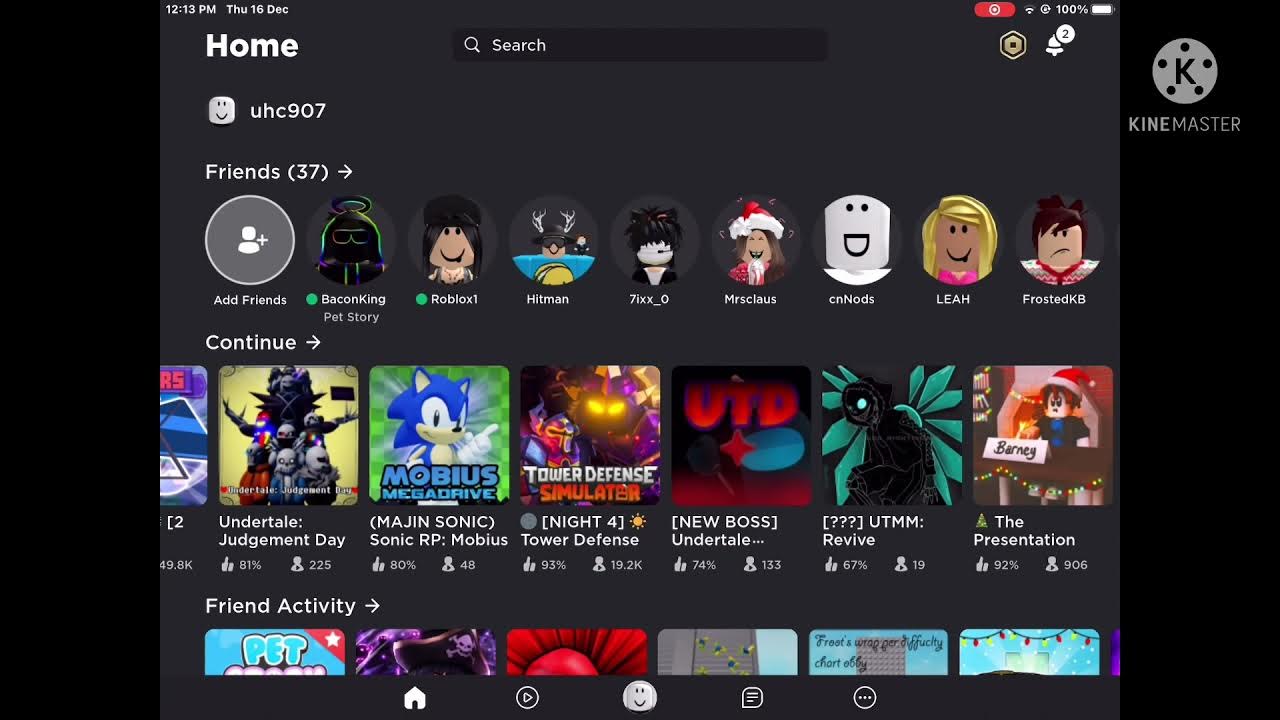The height and width of the screenshot is (720, 1280).
Task: Click "[NEW BOSS] Undertale" title text
Action: [x=726, y=531]
